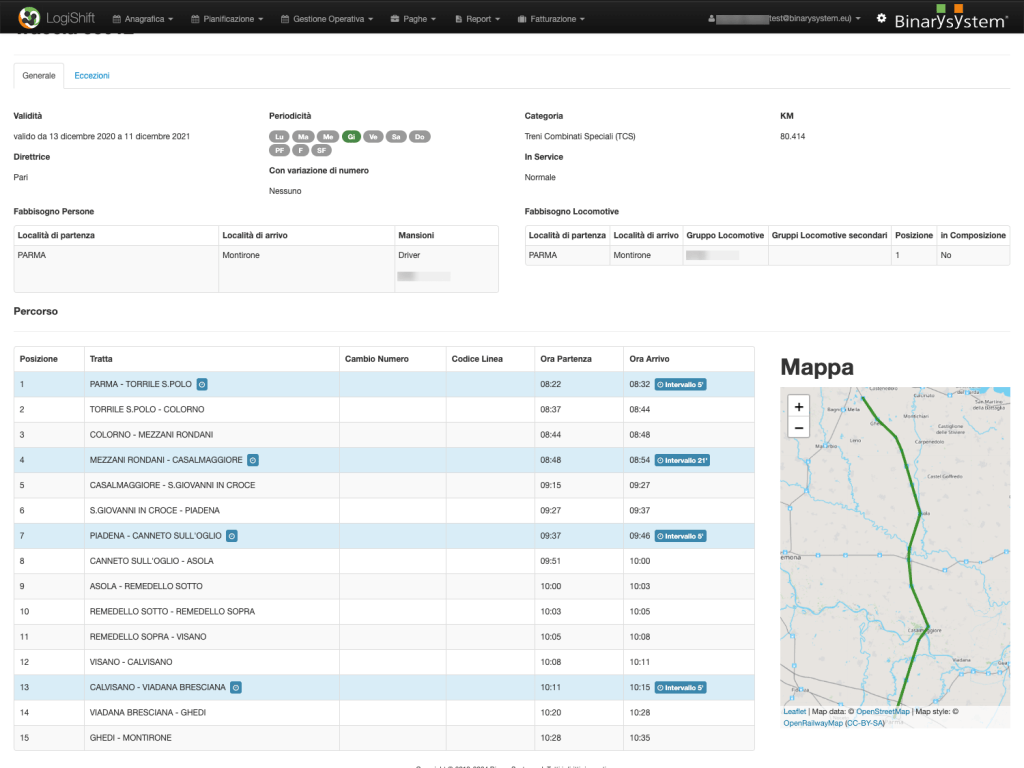Select row REMEDELLO SOPRA - VISANO
Image resolution: width=1024 pixels, height=768 pixels.
pos(384,637)
